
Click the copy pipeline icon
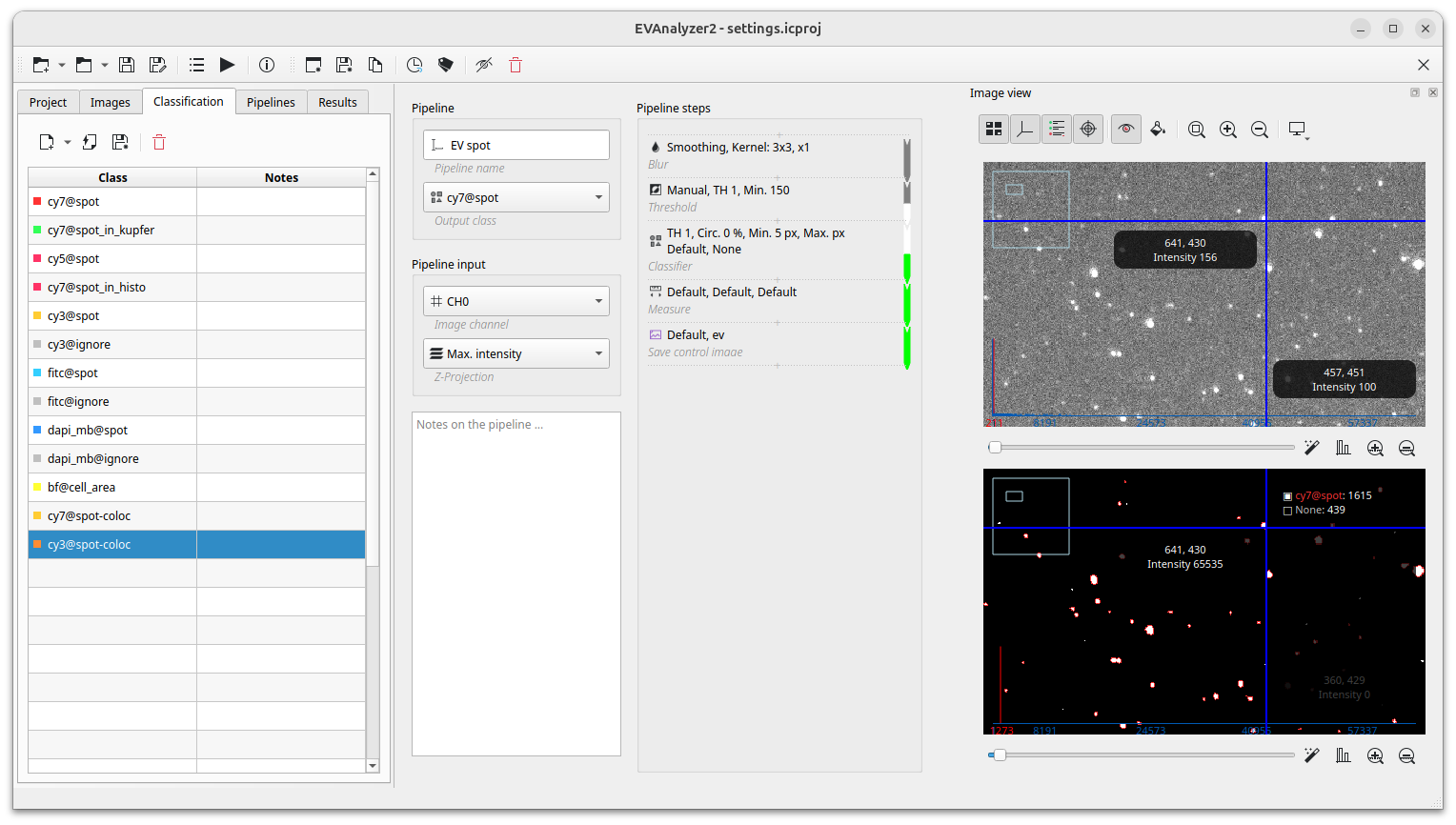pos(375,65)
